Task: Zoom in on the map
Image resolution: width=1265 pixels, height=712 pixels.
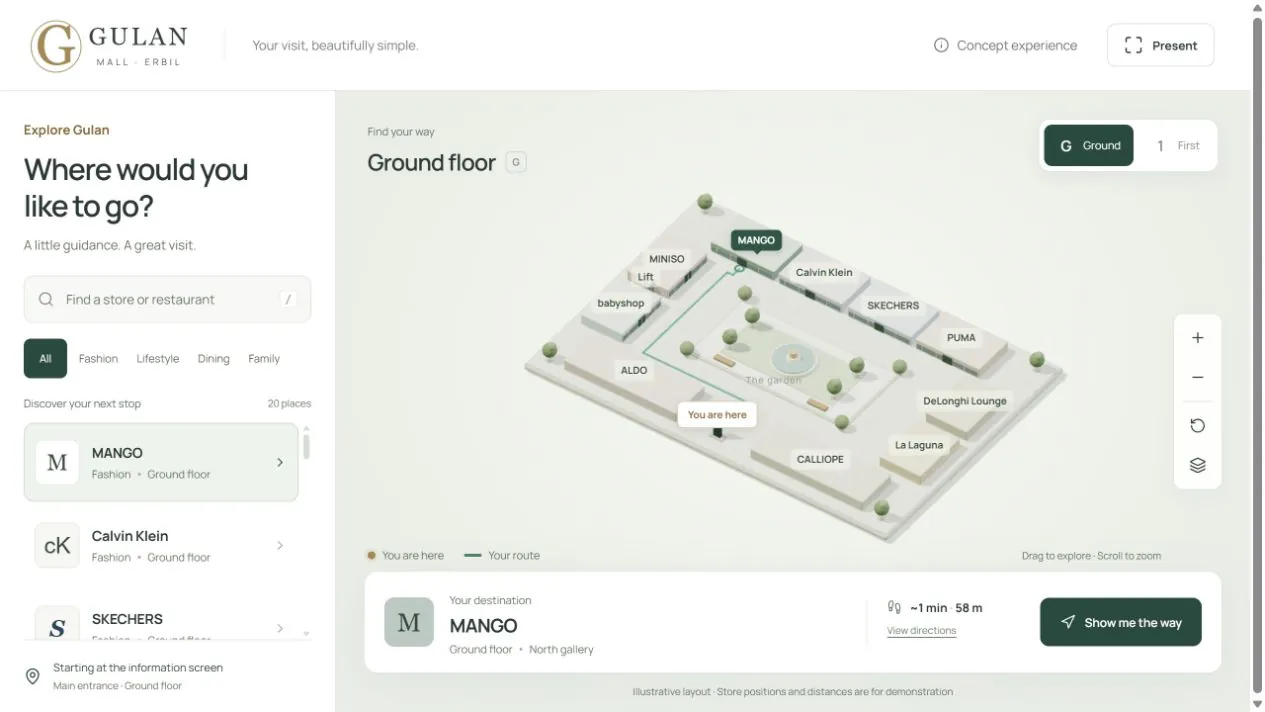Action: pyautogui.click(x=1197, y=338)
